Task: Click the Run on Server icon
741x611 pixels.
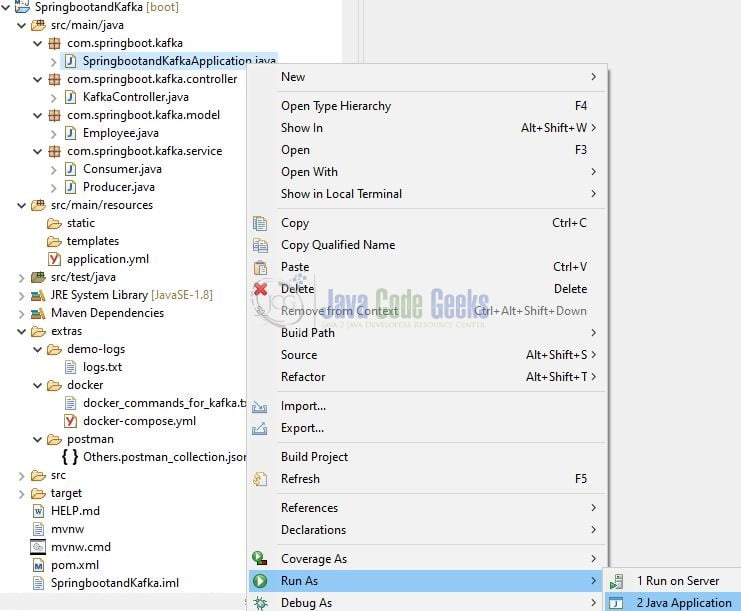Action: pyautogui.click(x=616, y=581)
